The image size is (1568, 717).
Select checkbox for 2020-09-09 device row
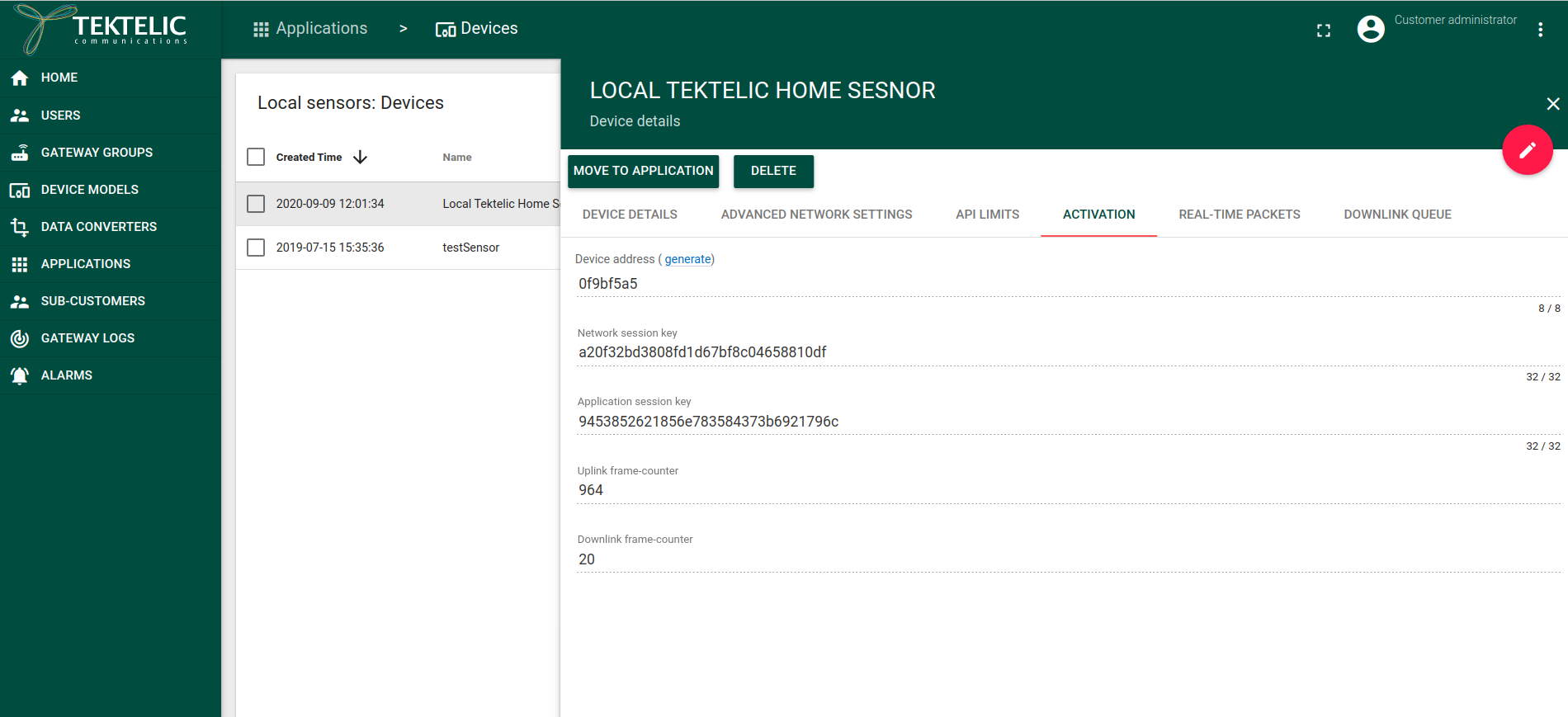(256, 204)
